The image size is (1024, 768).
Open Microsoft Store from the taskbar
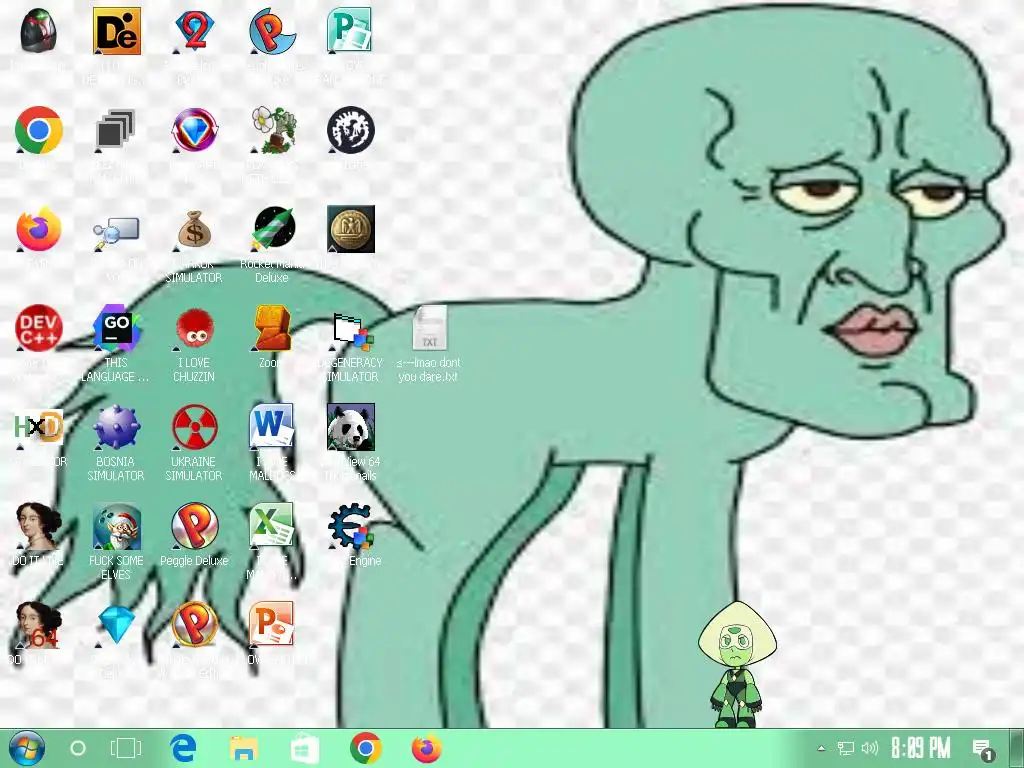point(304,748)
